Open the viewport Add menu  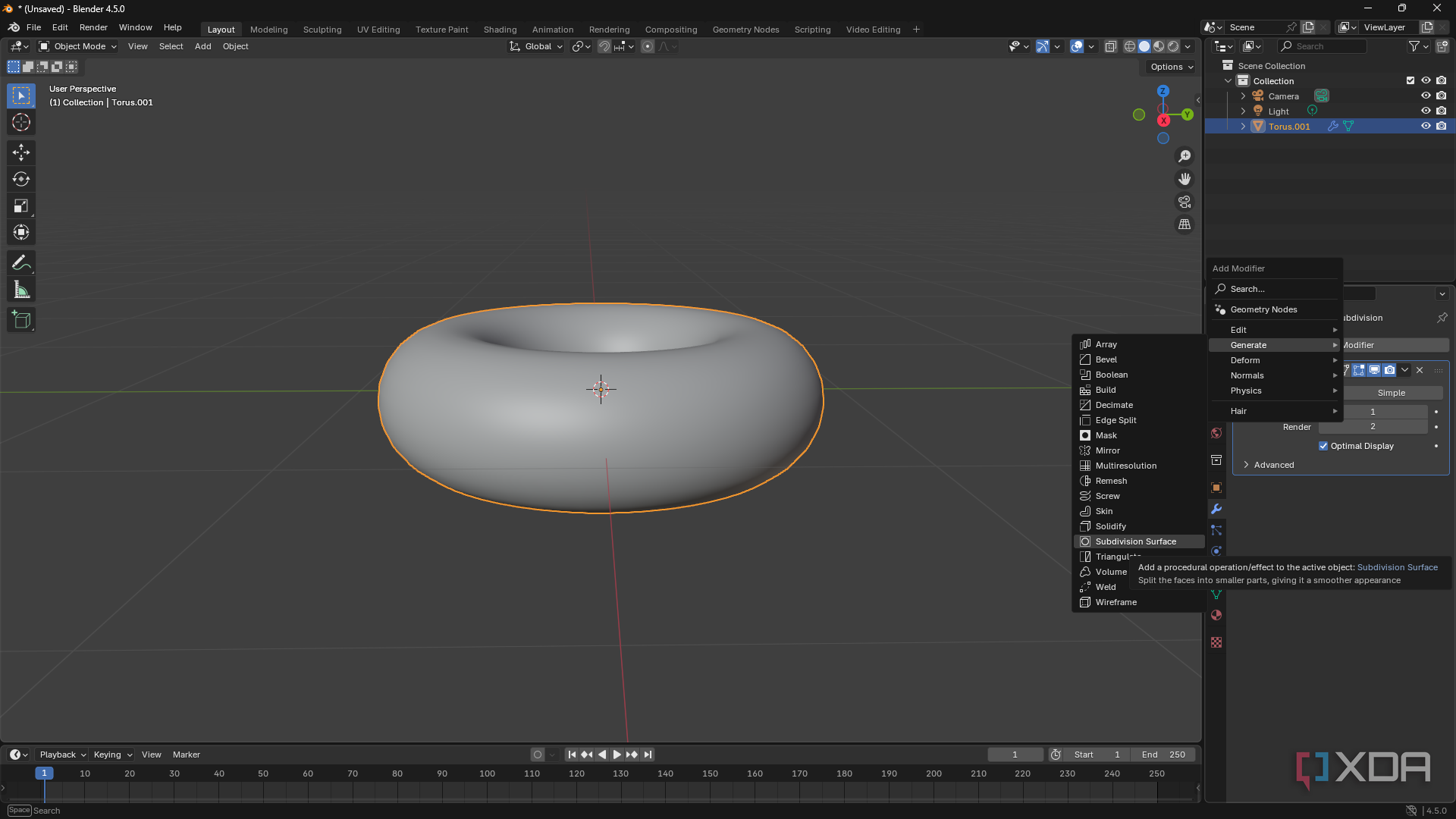click(x=202, y=46)
